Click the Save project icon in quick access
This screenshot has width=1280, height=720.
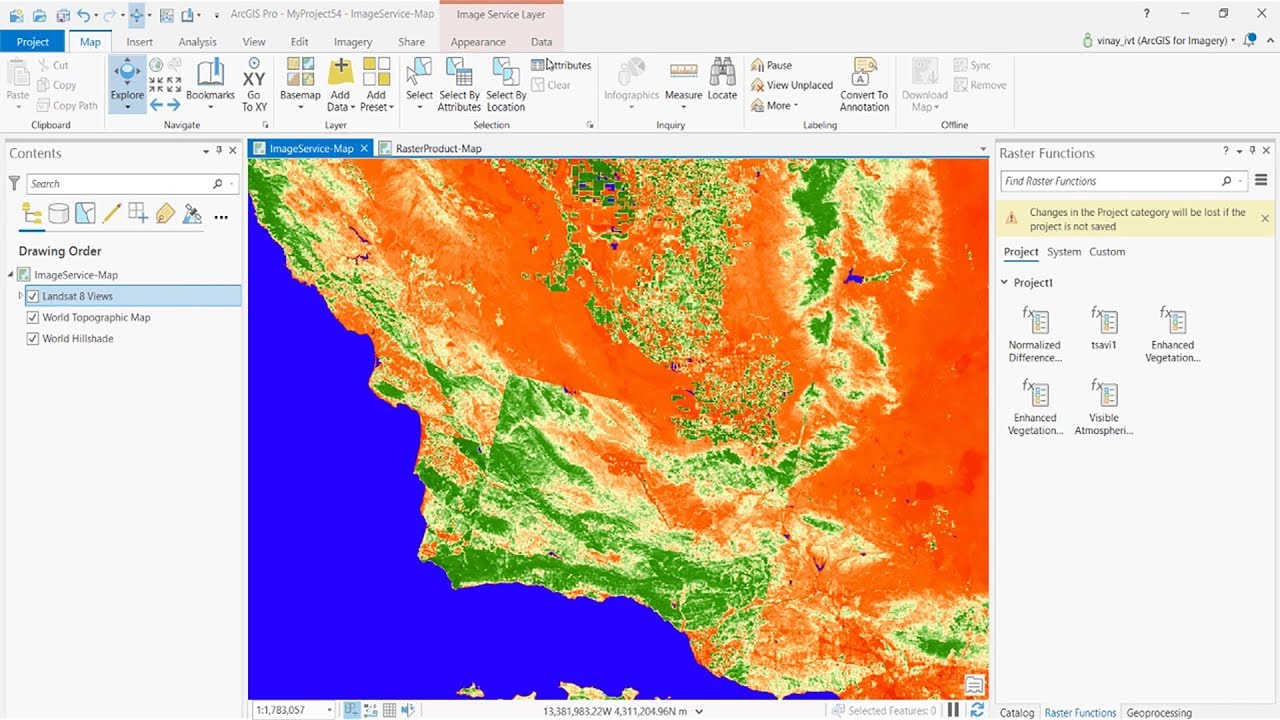click(x=62, y=15)
